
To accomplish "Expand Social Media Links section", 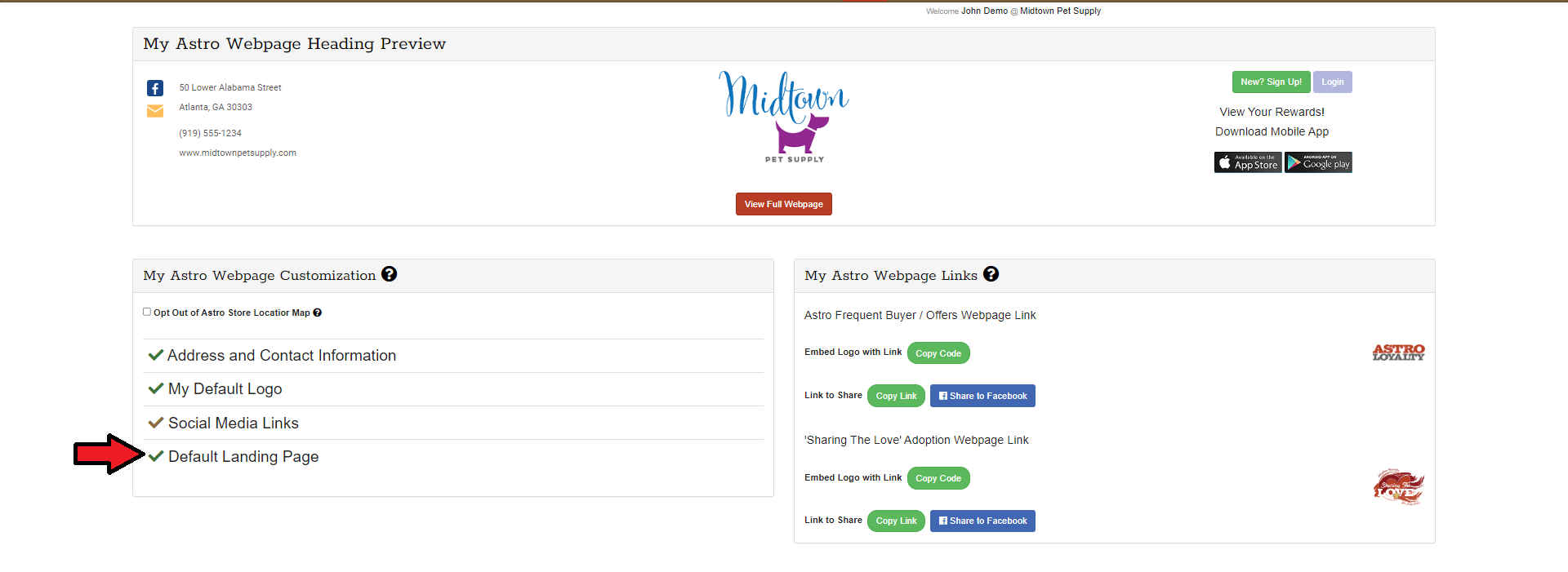I will (233, 423).
